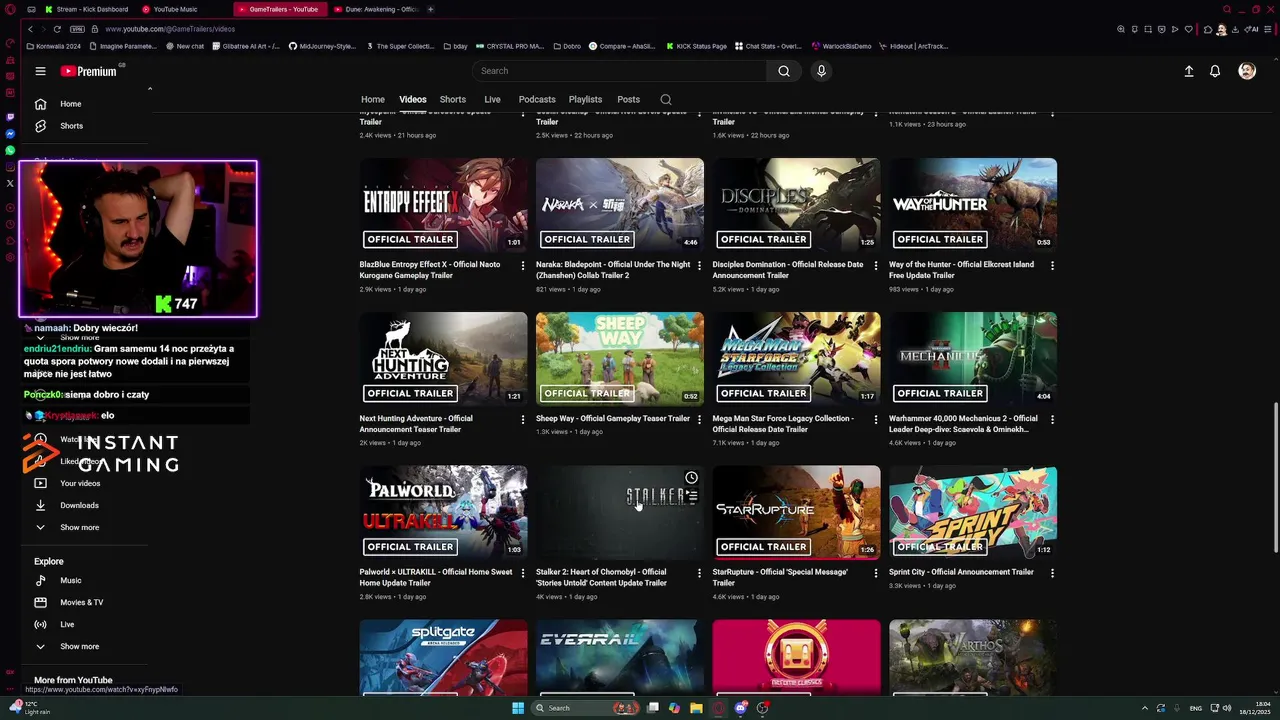Open options for Way of the Hunter video
The width and height of the screenshot is (1280, 720).
point(1052,265)
